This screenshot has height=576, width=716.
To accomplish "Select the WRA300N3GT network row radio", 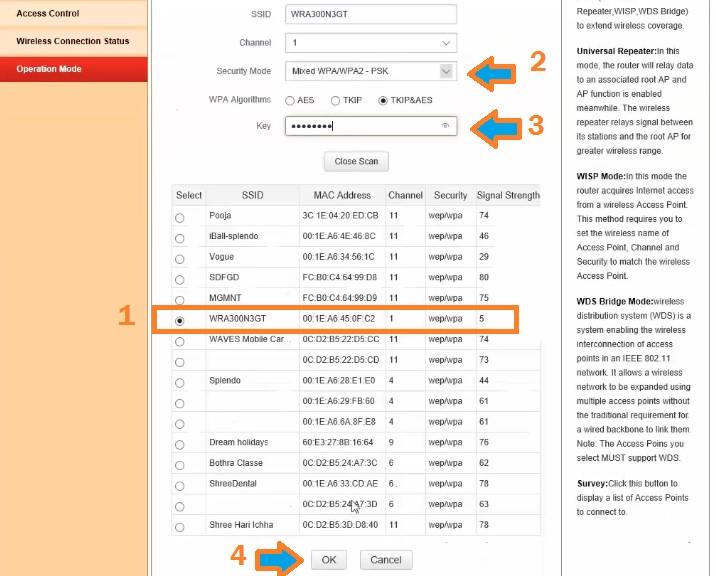I will pos(180,321).
